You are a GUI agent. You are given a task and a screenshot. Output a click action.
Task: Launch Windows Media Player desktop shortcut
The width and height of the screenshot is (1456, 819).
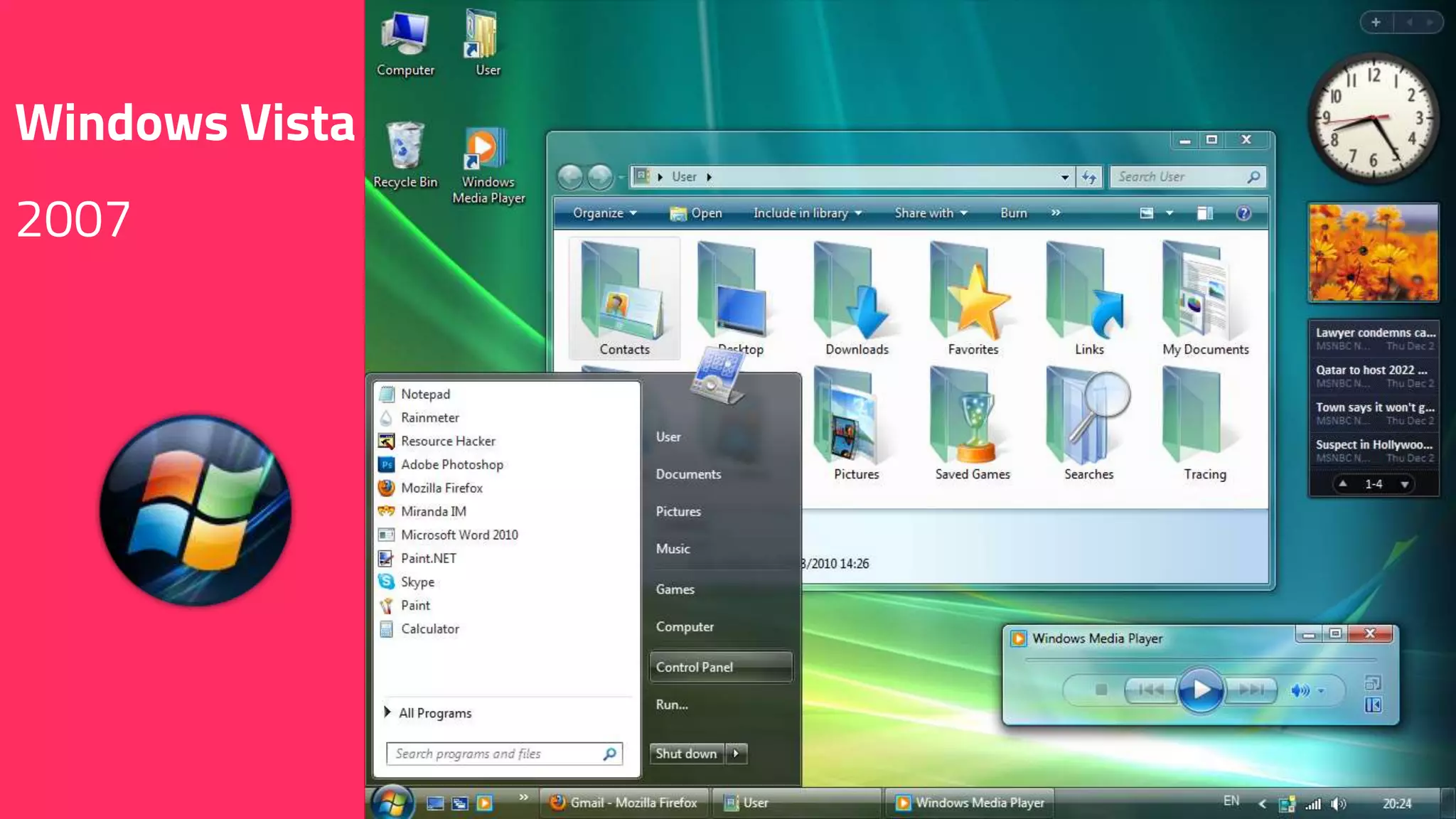[488, 165]
